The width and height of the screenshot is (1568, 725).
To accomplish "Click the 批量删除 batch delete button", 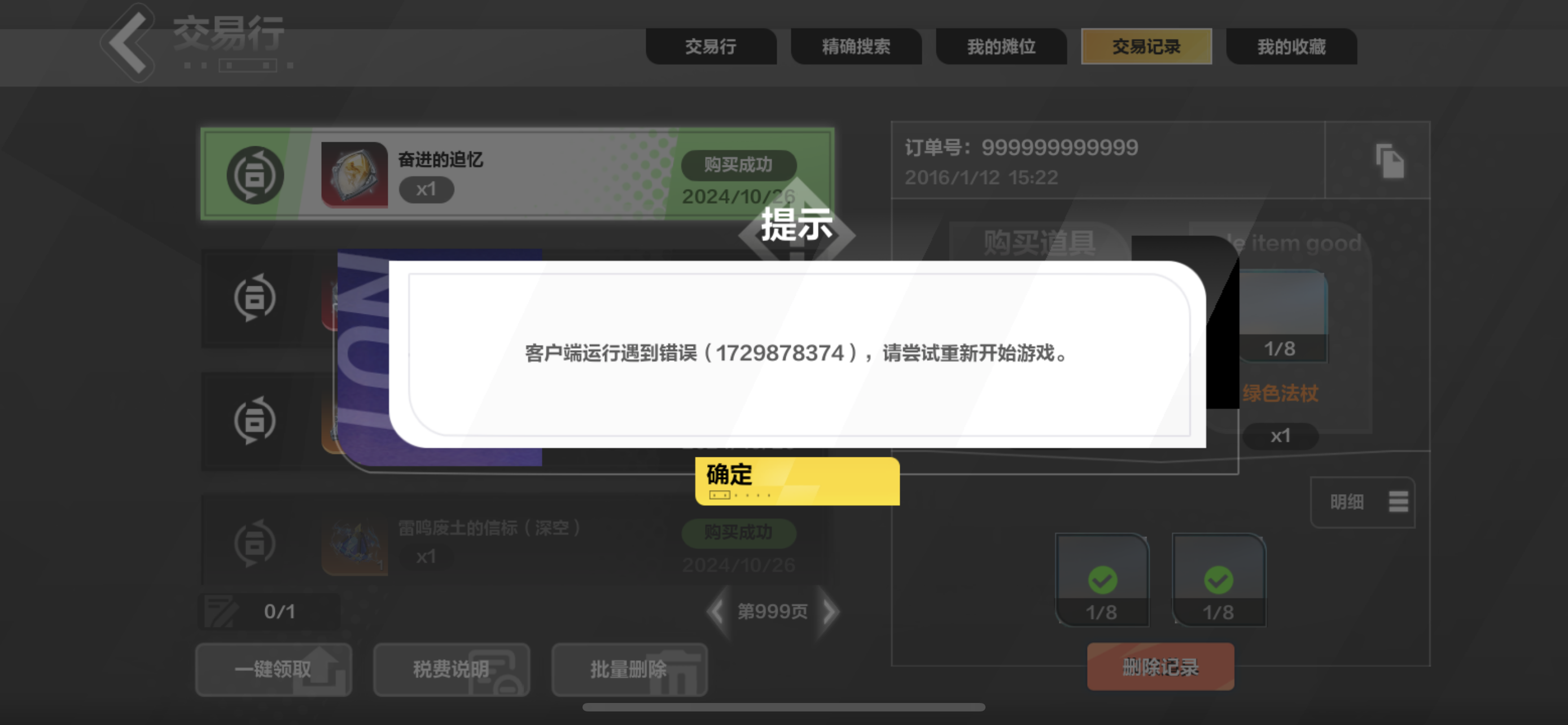I will (x=629, y=669).
